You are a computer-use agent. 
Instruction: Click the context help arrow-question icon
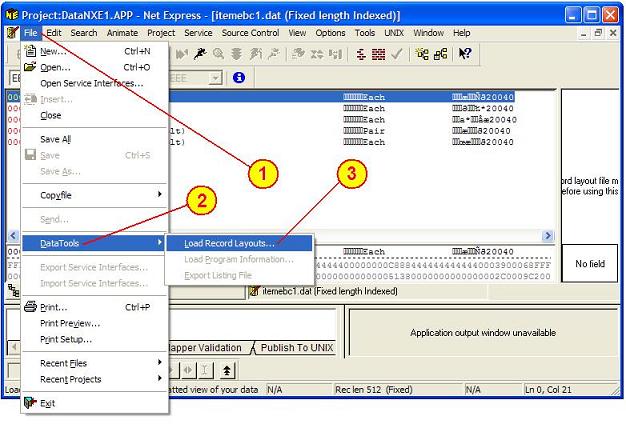(x=465, y=53)
